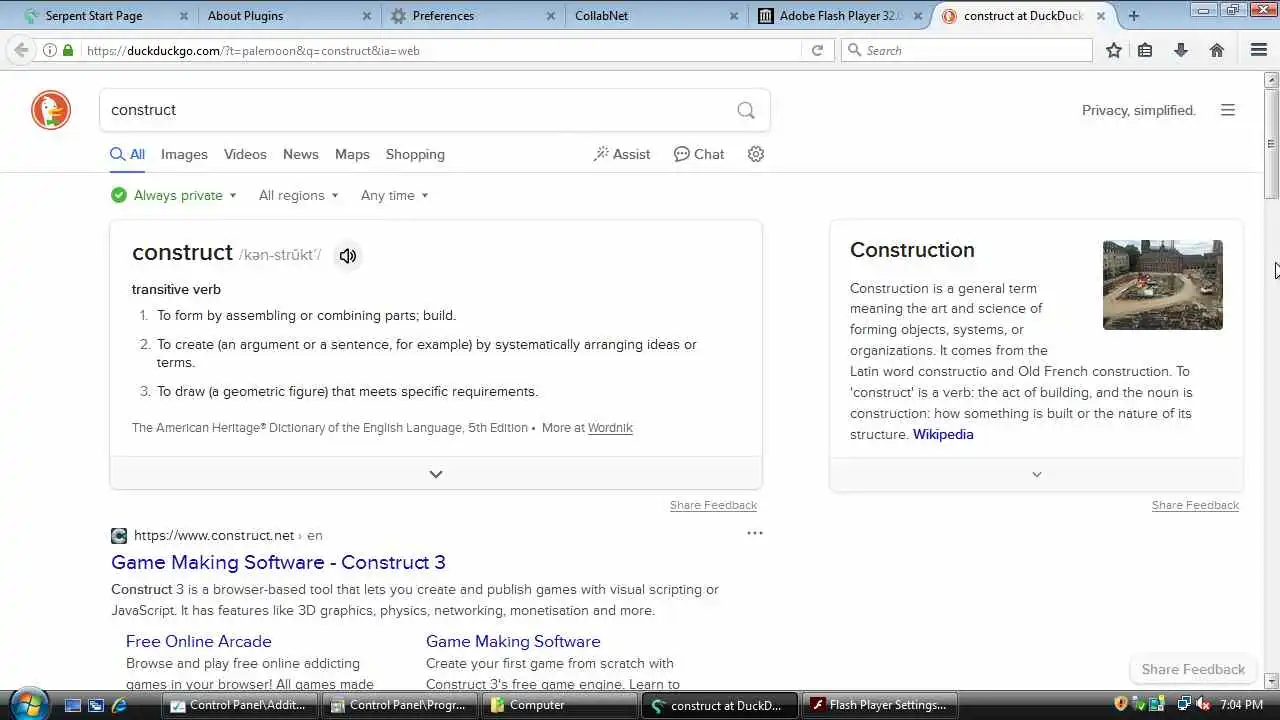Click the DuckDuckGo duck logo
The height and width of the screenshot is (720, 1280).
pyautogui.click(x=51, y=110)
